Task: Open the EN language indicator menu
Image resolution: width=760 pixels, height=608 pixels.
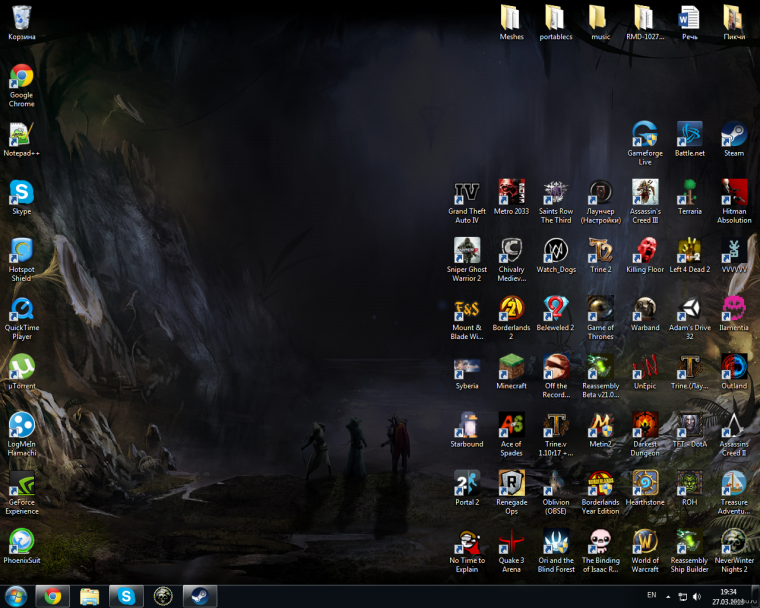Action: [652, 596]
